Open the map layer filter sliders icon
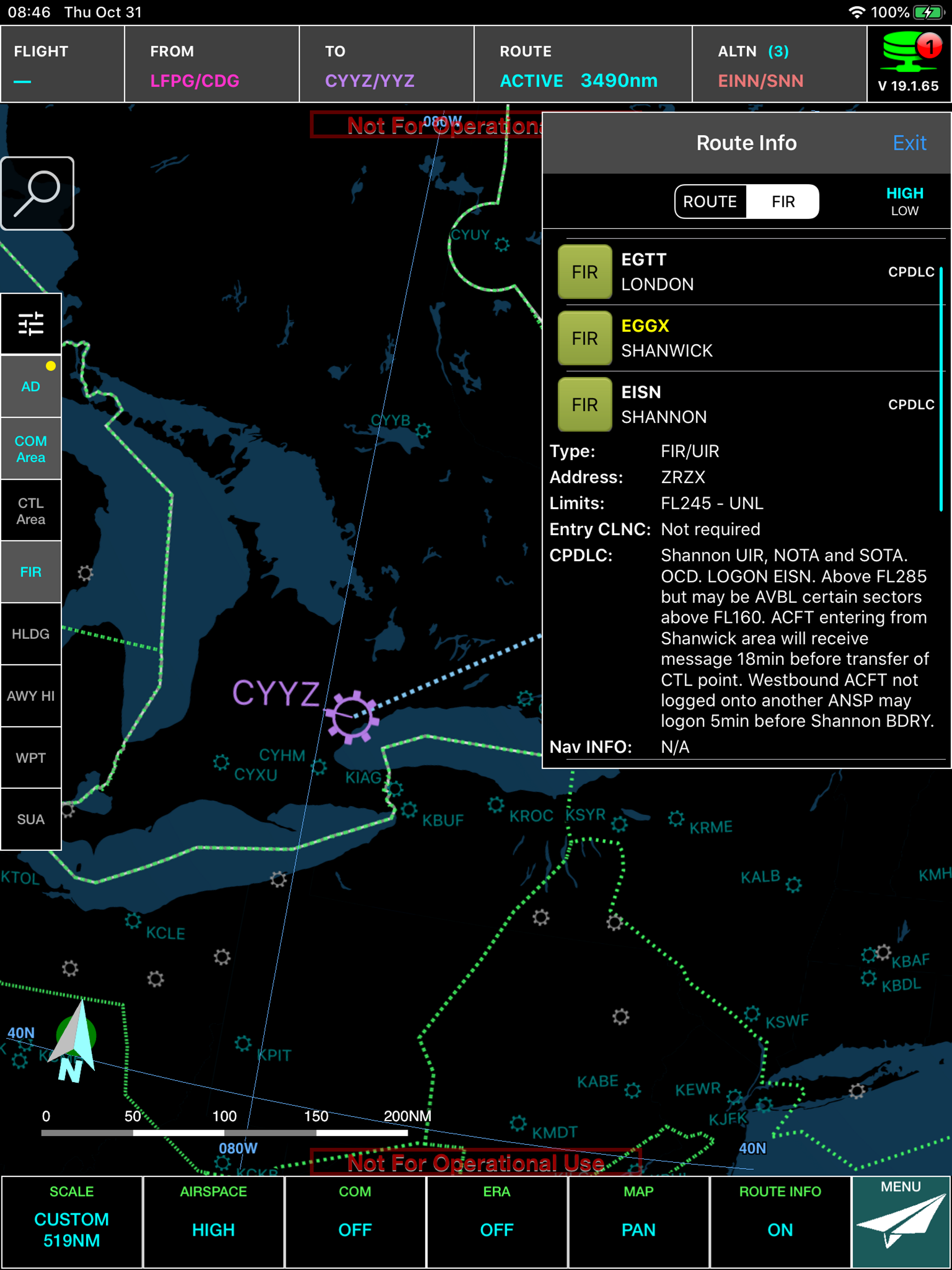Image resolution: width=952 pixels, height=1270 pixels. coord(31,324)
